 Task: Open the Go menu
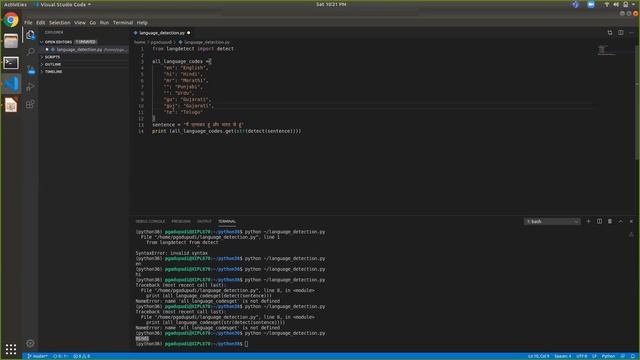pyautogui.click(x=93, y=23)
